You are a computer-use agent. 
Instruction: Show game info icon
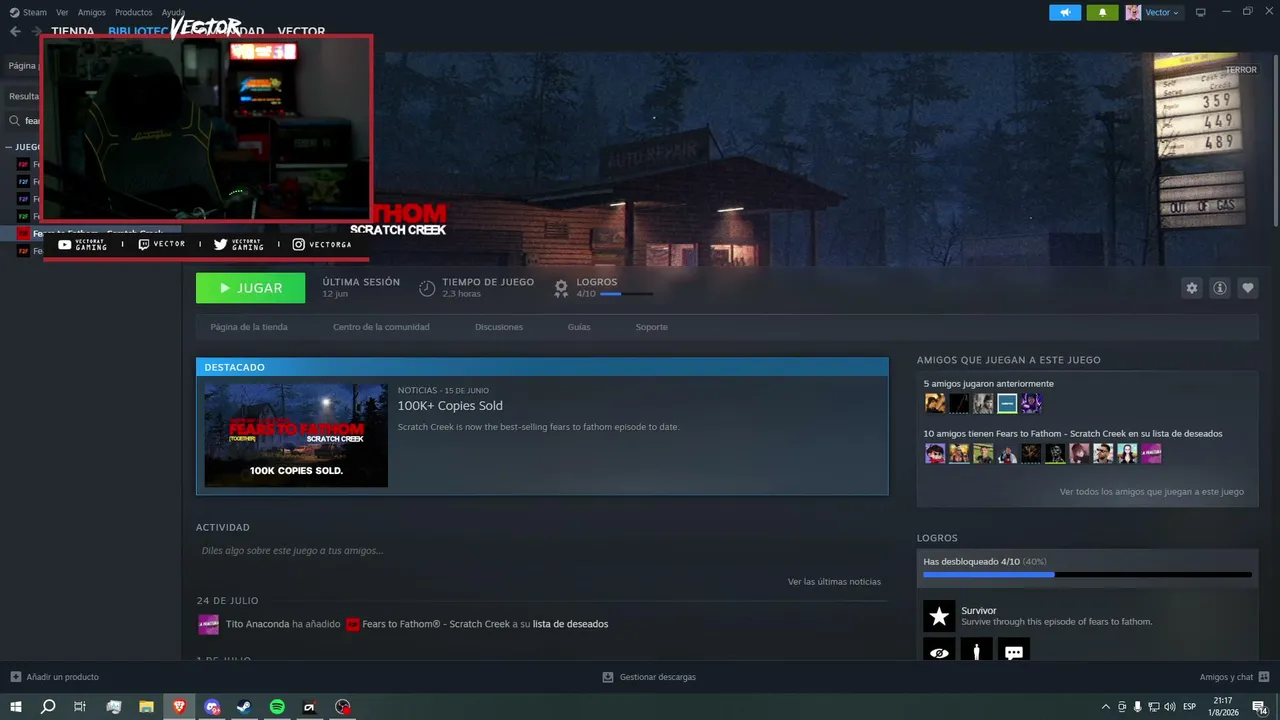(1220, 288)
